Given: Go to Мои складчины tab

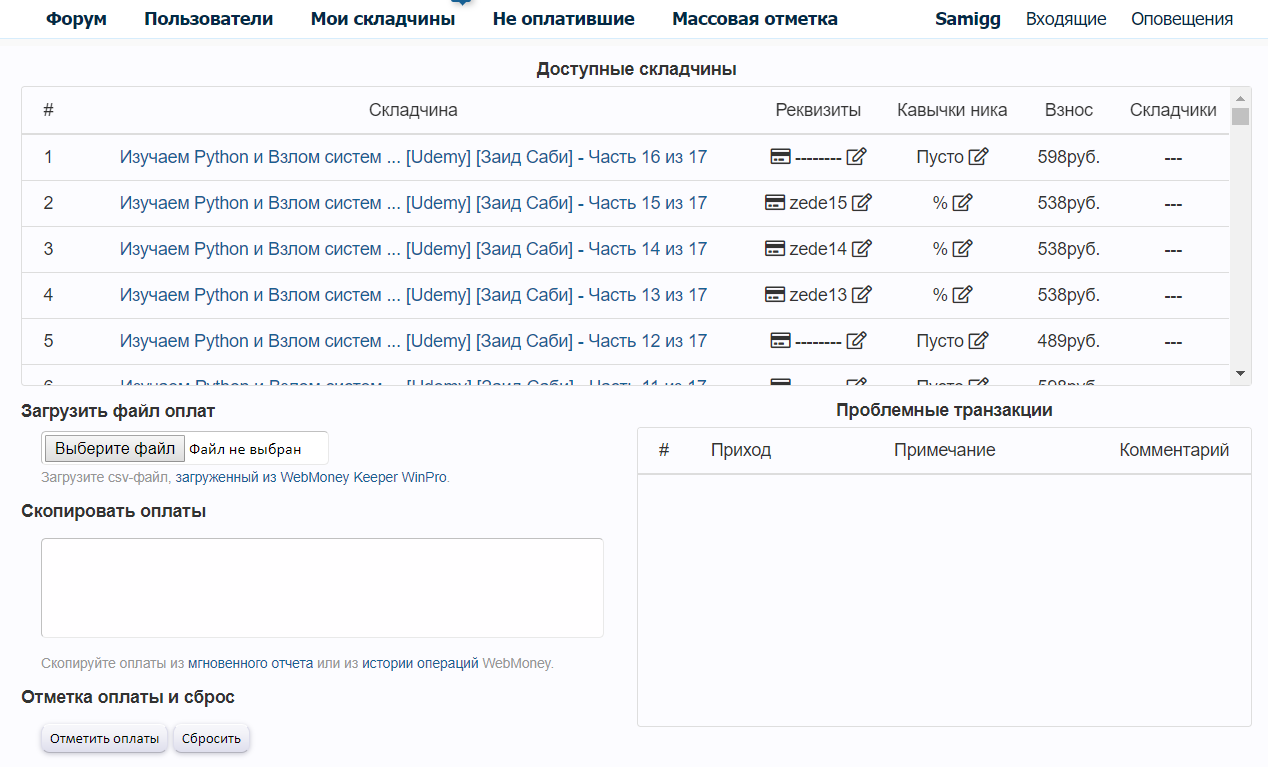Looking at the screenshot, I should click(383, 19).
